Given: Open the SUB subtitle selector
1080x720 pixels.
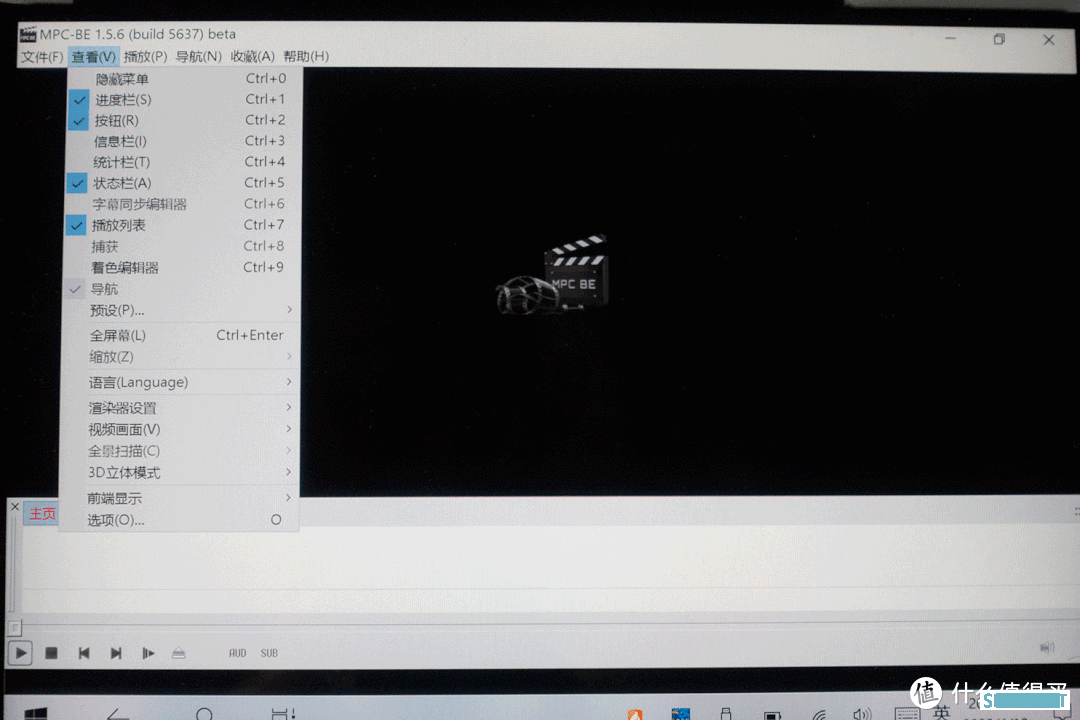Looking at the screenshot, I should (x=269, y=653).
